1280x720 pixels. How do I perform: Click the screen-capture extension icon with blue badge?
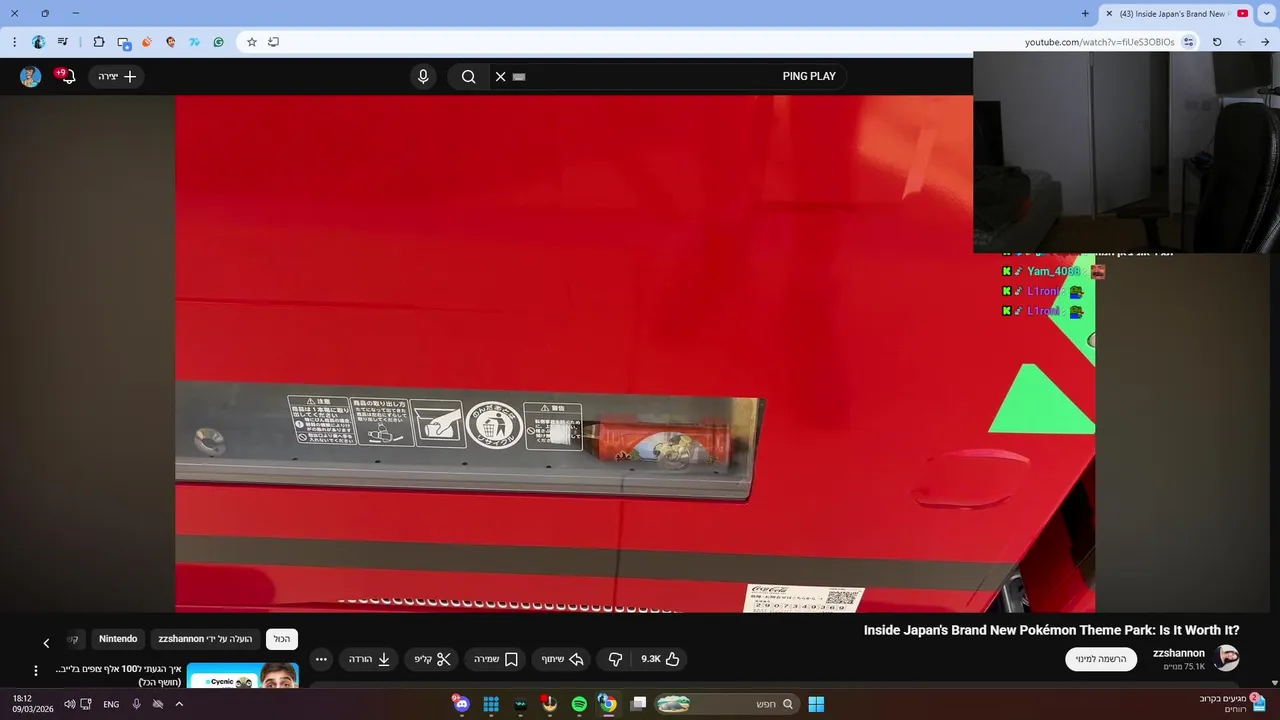coord(123,43)
